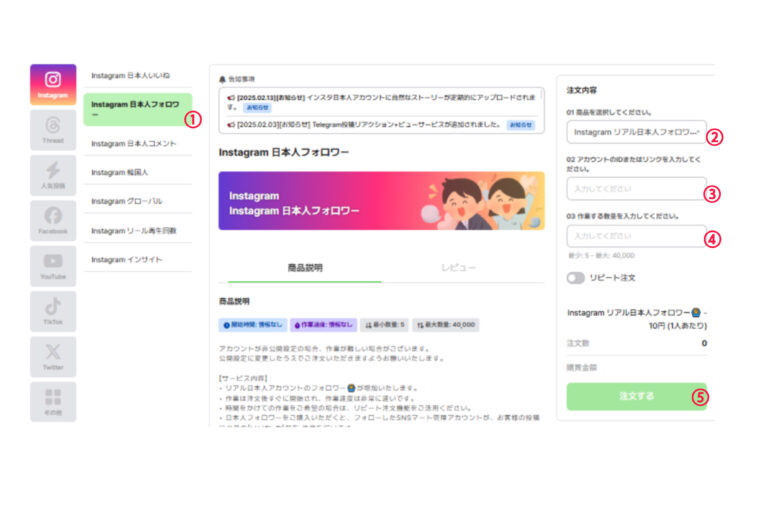The height and width of the screenshot is (507, 760).
Task: Select Instagram リール再生回数 menu item
Action: (138, 231)
